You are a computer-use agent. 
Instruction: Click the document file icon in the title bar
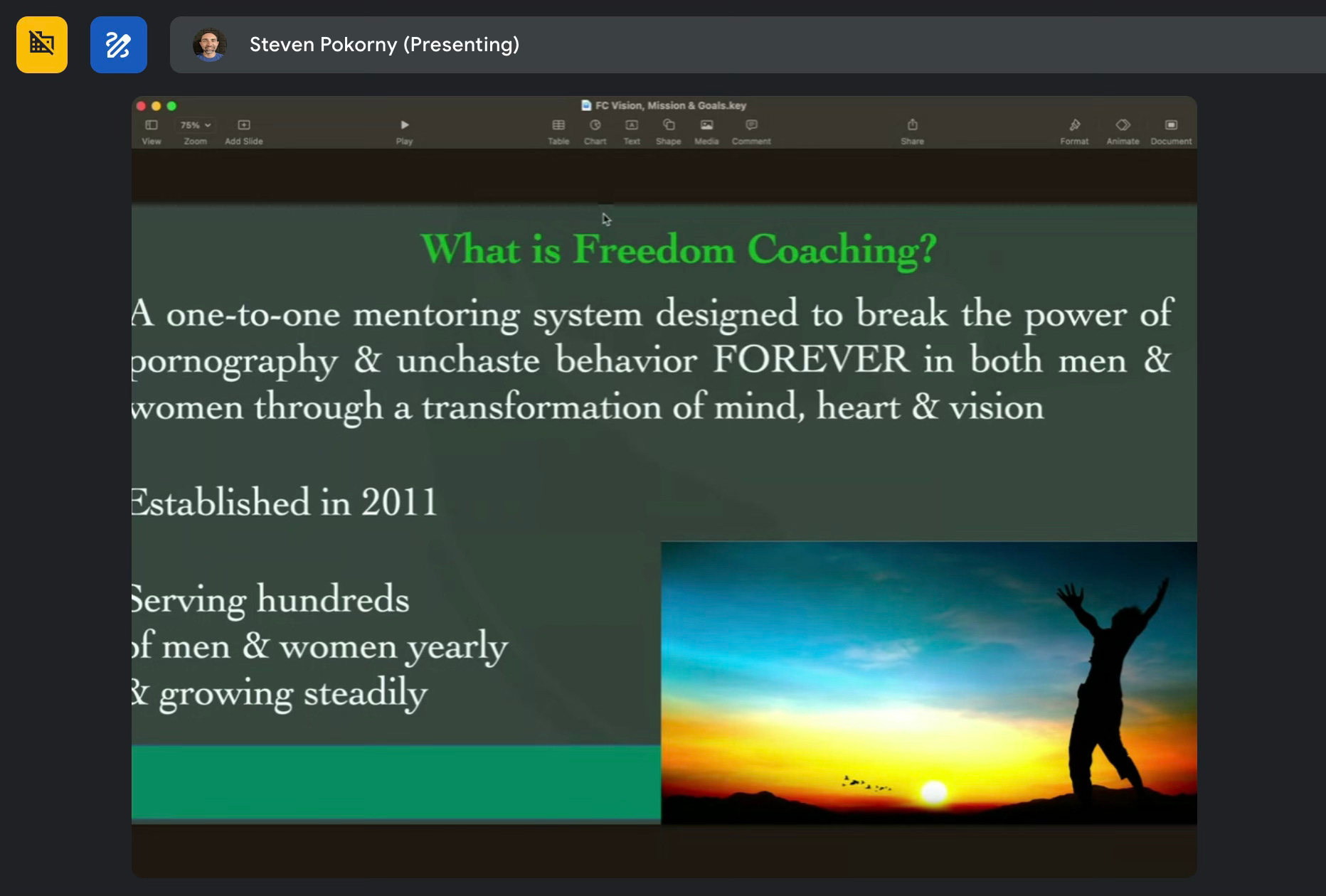pos(586,105)
